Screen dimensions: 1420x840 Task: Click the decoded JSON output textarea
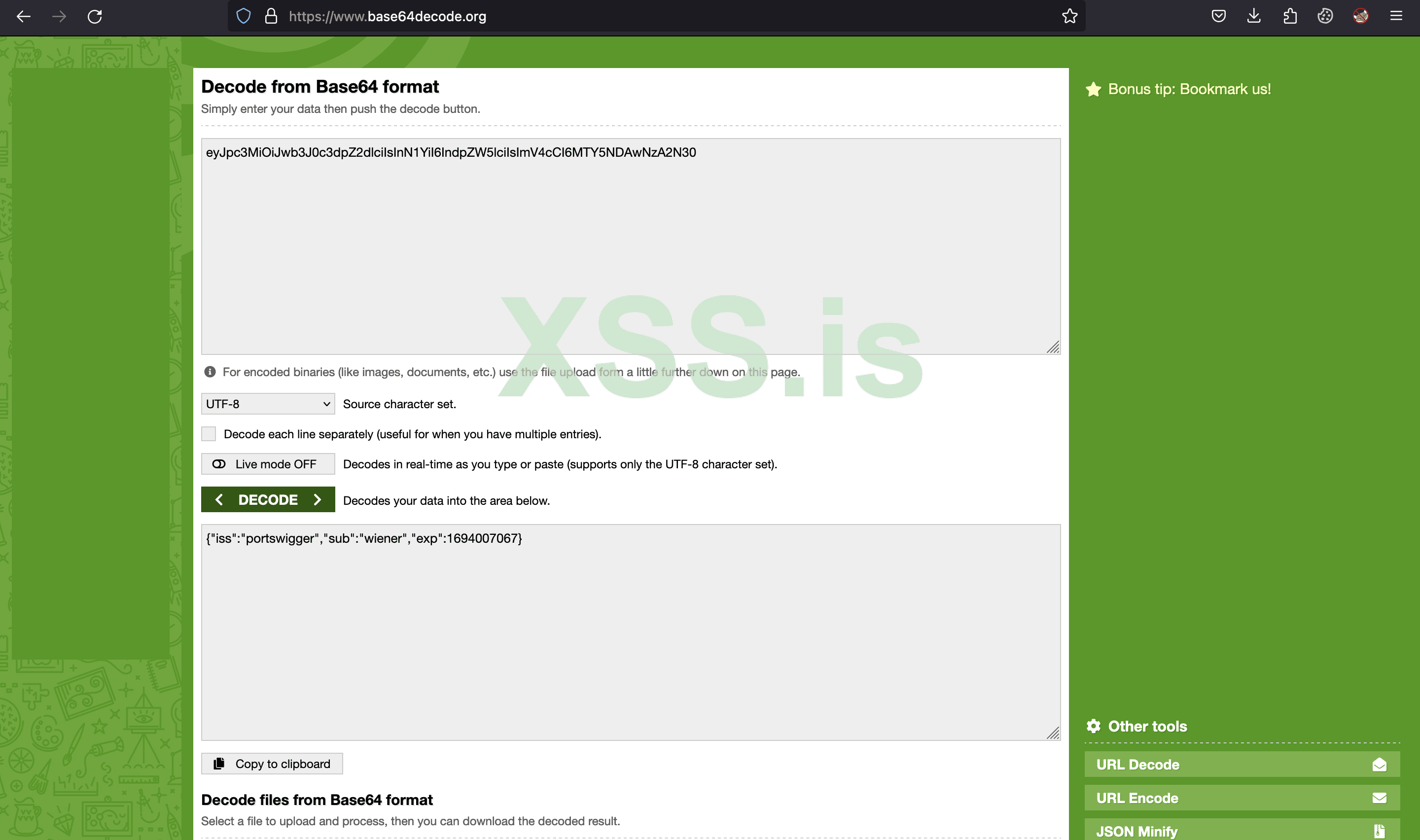click(630, 631)
